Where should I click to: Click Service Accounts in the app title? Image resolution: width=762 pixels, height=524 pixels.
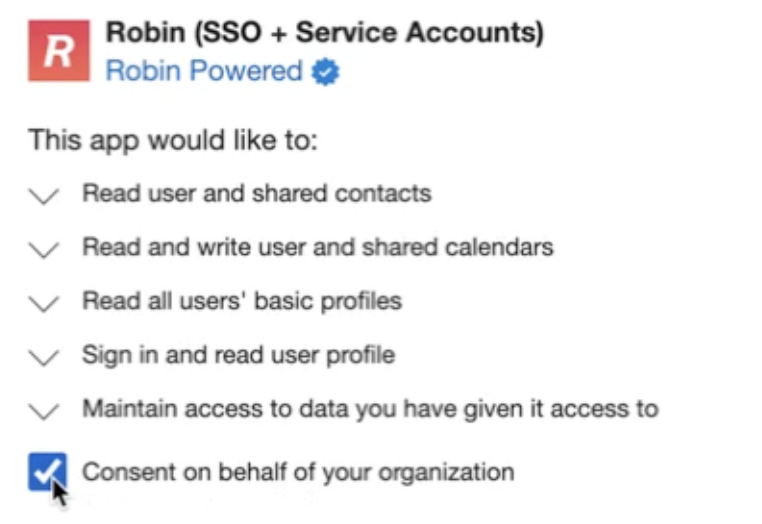tap(419, 33)
